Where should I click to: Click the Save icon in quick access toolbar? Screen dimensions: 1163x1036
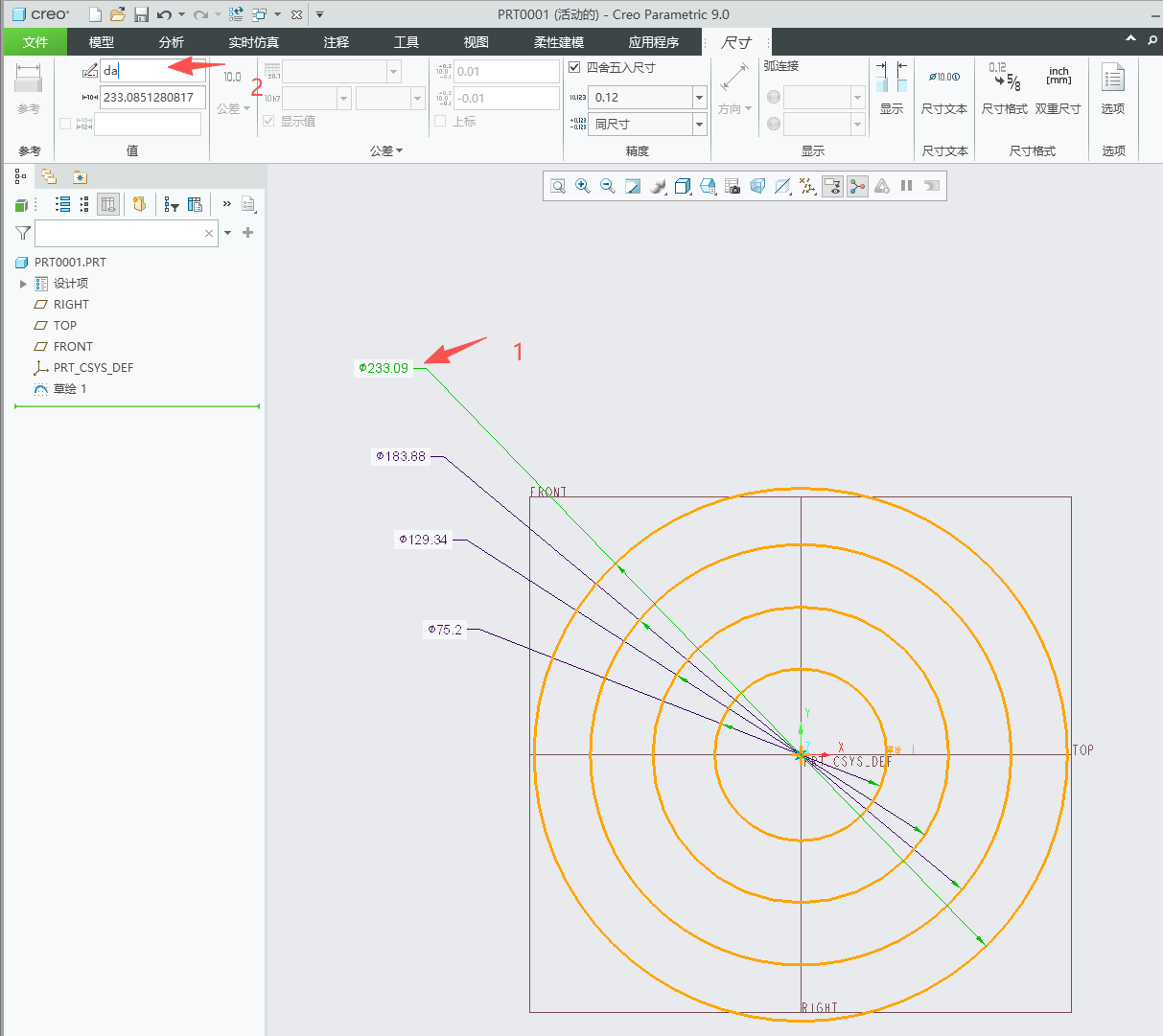tap(141, 14)
